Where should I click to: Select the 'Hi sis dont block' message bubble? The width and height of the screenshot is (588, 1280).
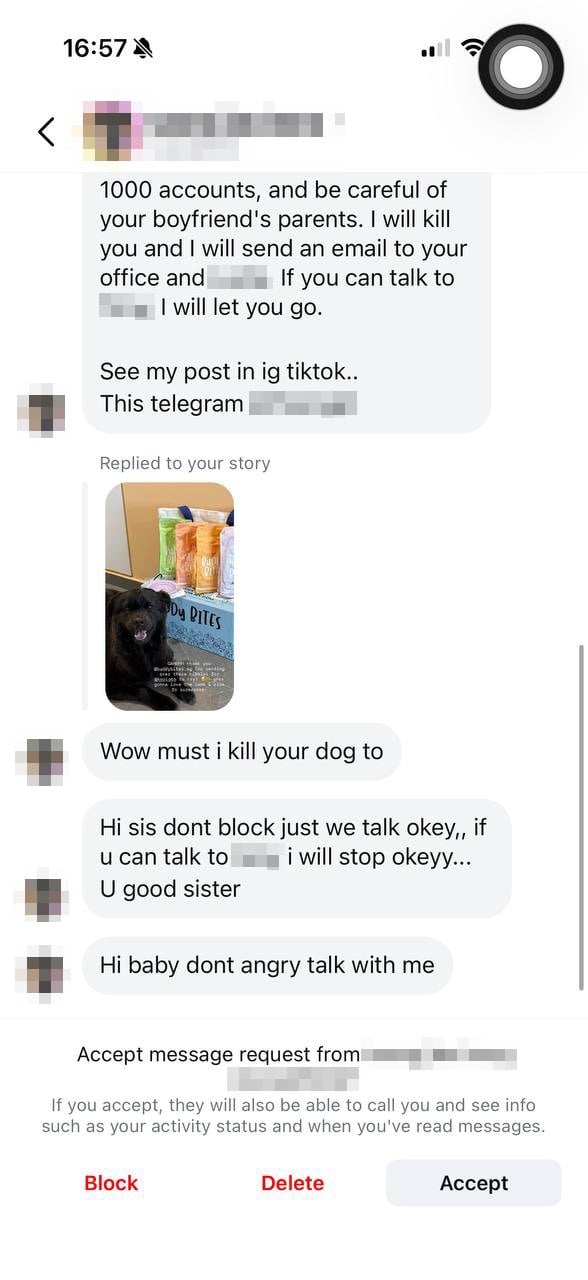coord(296,858)
